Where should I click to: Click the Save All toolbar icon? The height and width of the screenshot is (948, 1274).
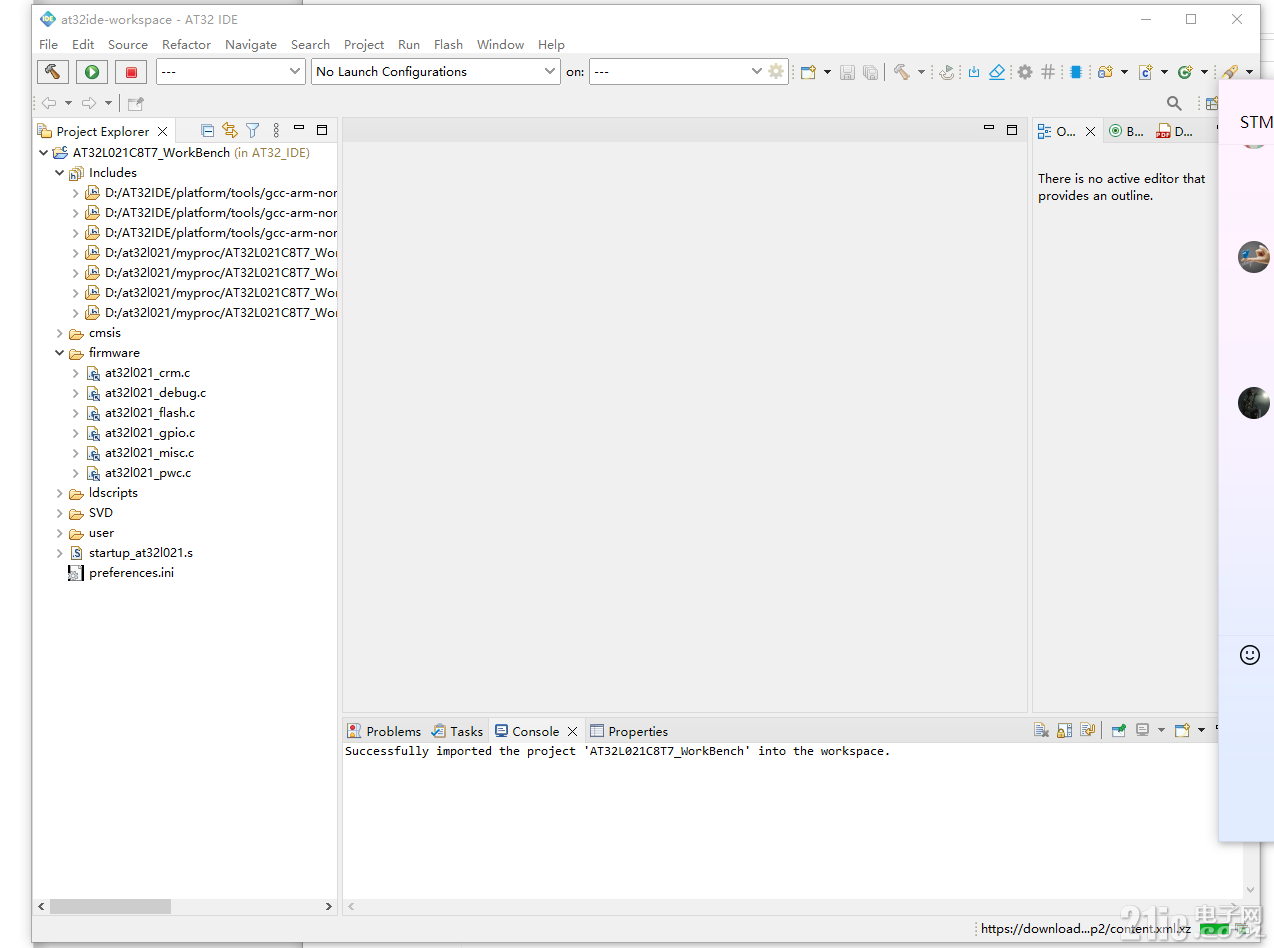tap(870, 72)
